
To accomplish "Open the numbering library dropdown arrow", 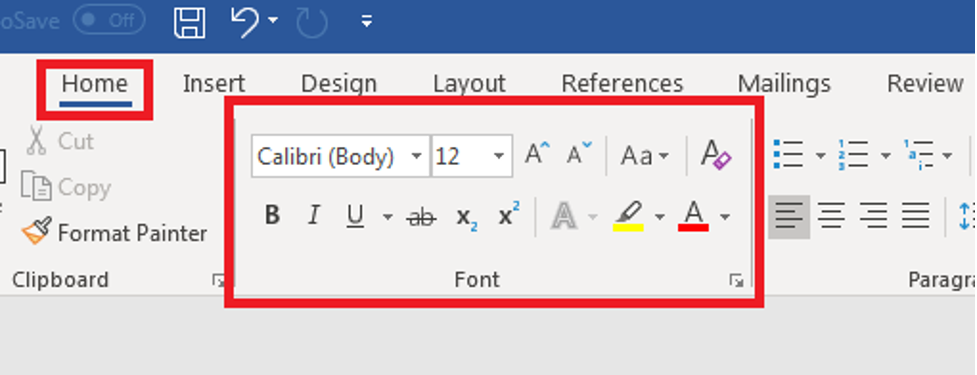I will 885,155.
